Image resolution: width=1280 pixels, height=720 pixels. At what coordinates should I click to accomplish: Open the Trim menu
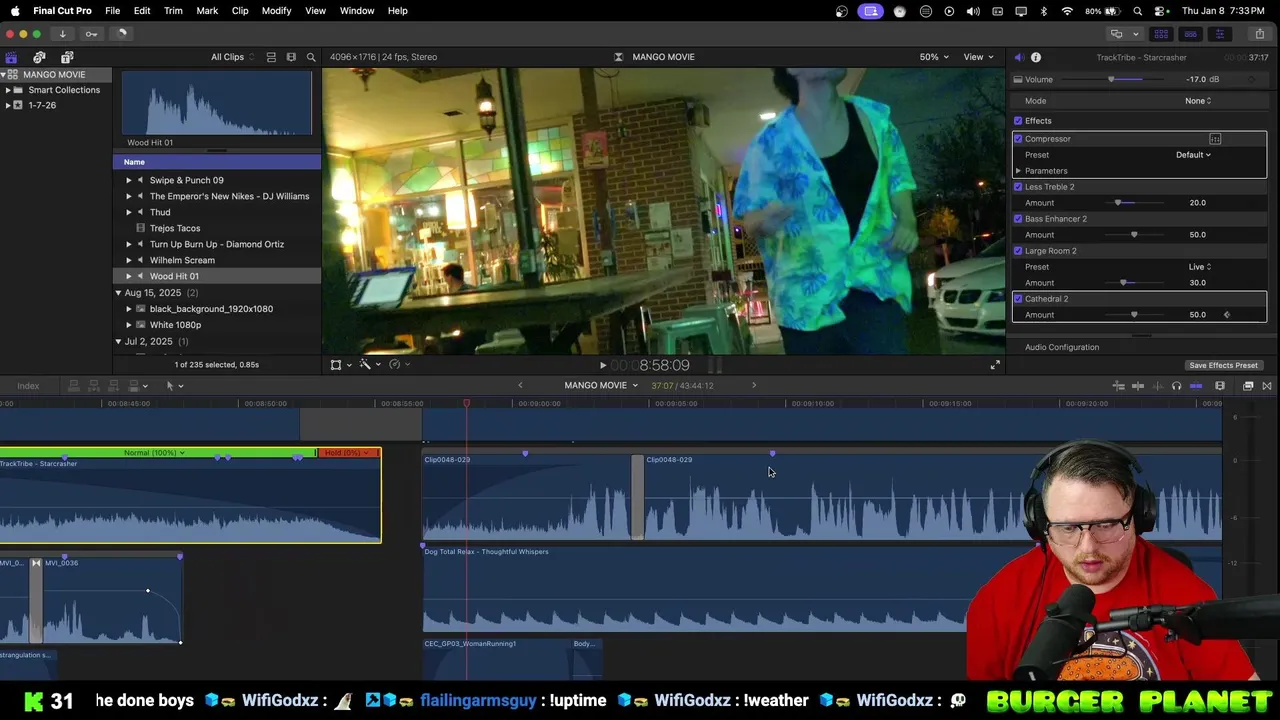pos(173,11)
